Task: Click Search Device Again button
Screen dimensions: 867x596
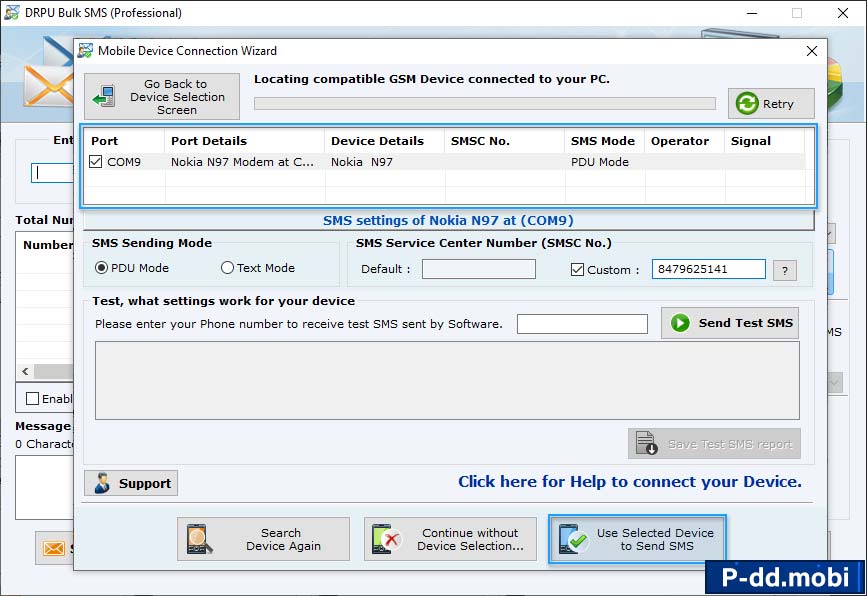Action: coord(263,539)
